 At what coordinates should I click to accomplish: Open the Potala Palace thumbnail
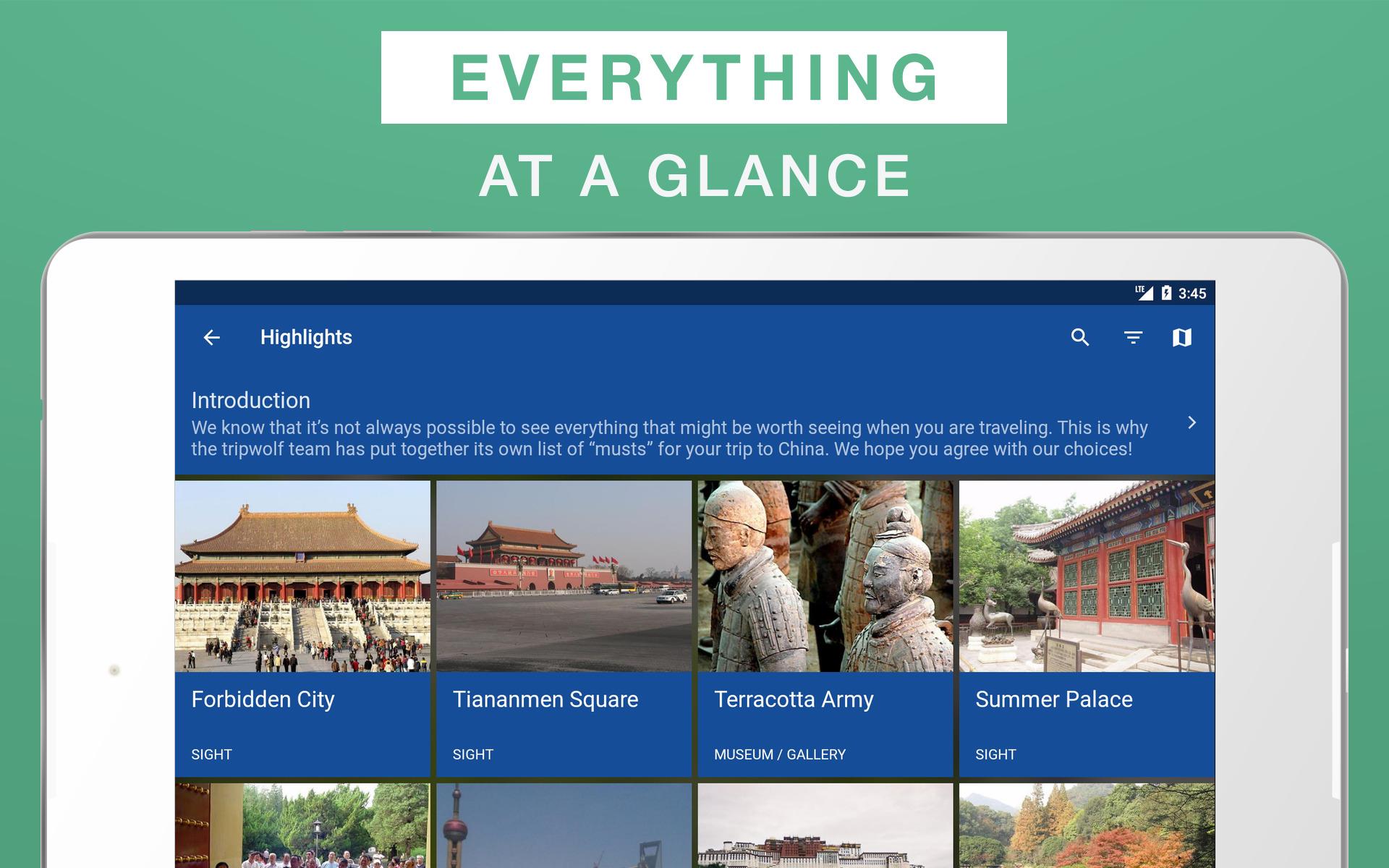point(825,825)
